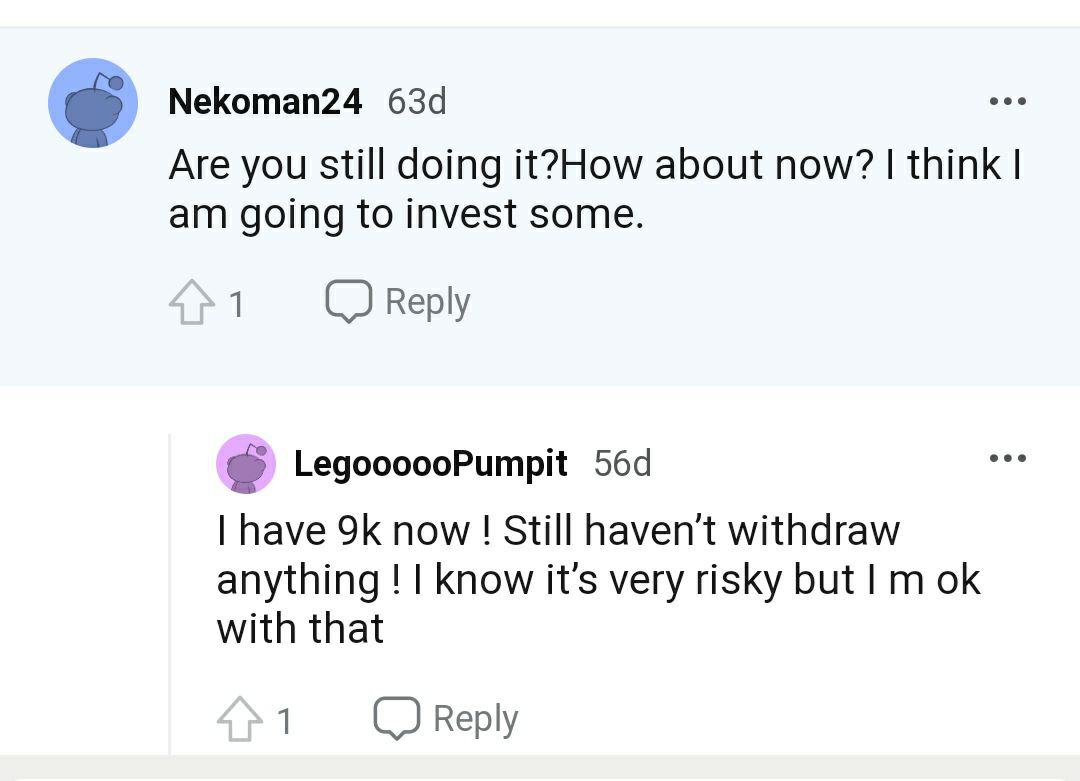Screen dimensions: 1080x781
Task: Click the Reply label under Nekoman24's comment
Action: (x=428, y=302)
